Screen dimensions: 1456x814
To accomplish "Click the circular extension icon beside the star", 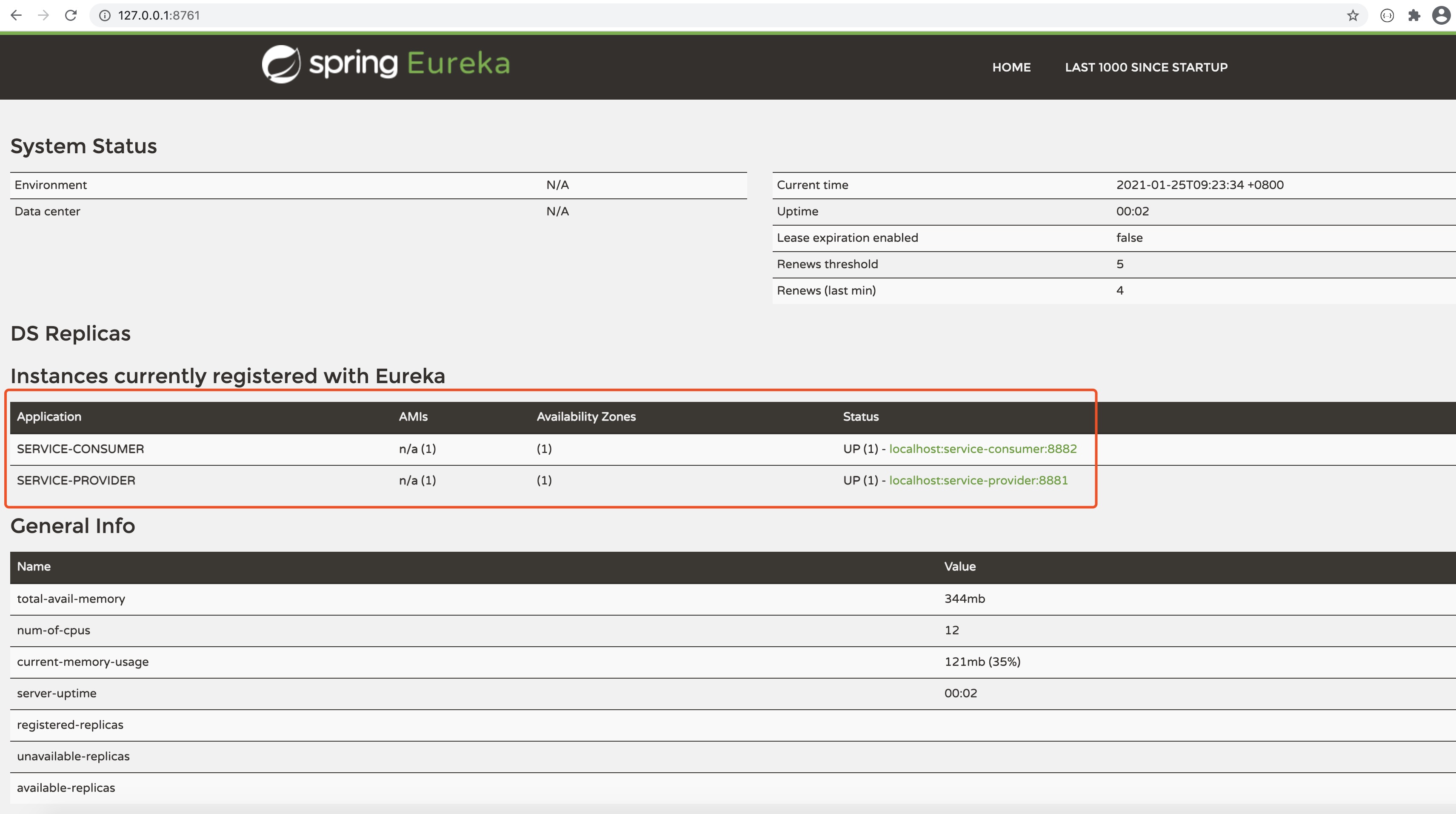I will [x=1387, y=15].
